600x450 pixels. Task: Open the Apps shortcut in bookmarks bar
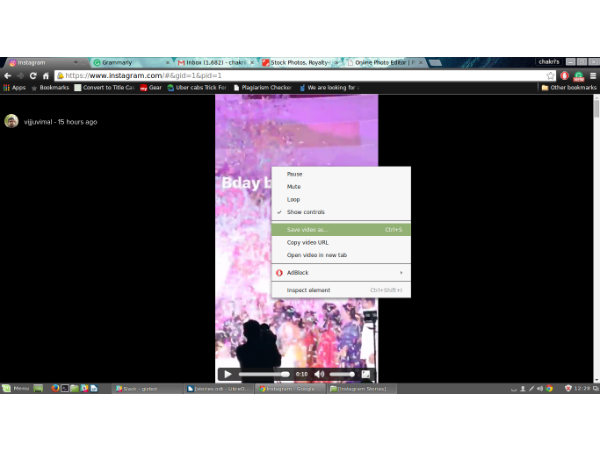click(x=14, y=88)
